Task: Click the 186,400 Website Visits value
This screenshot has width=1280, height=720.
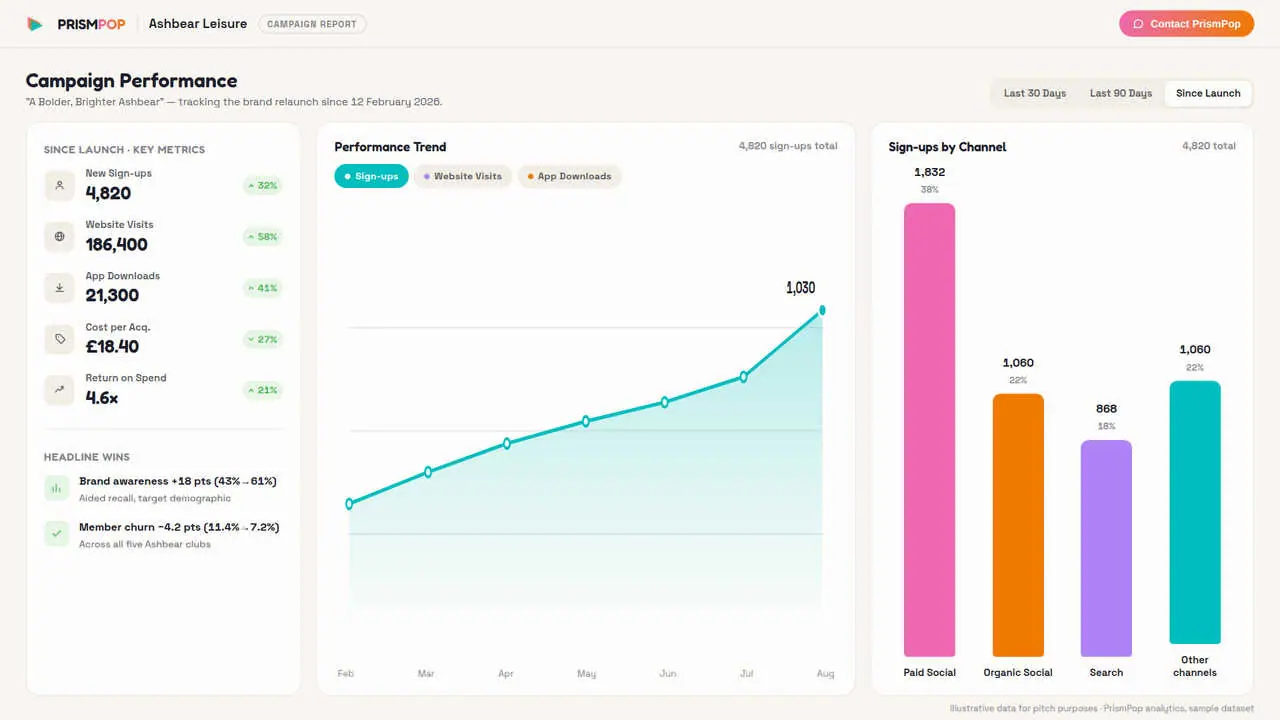Action: [x=116, y=245]
